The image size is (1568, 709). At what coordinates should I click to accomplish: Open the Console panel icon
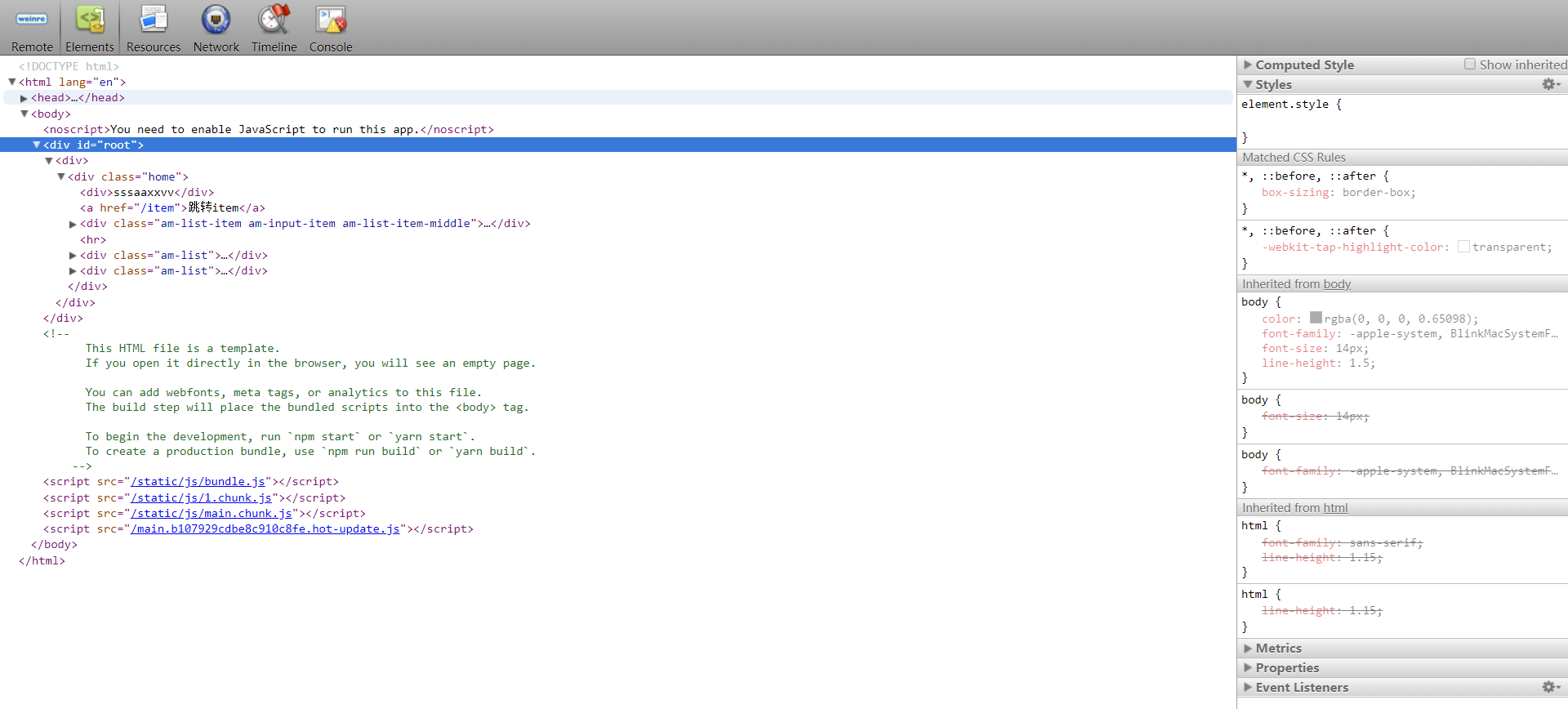pyautogui.click(x=331, y=19)
